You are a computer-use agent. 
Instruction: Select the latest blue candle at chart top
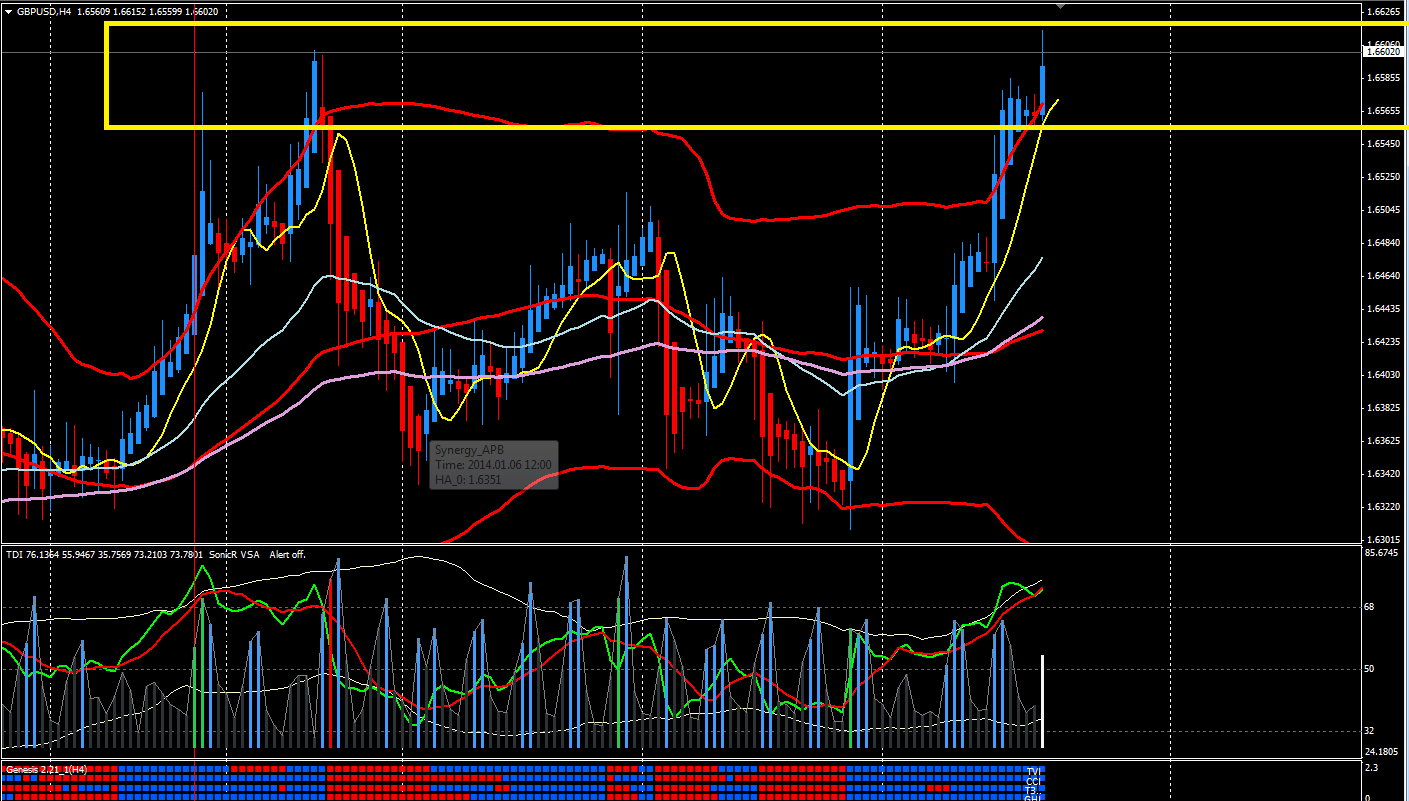(x=1043, y=82)
